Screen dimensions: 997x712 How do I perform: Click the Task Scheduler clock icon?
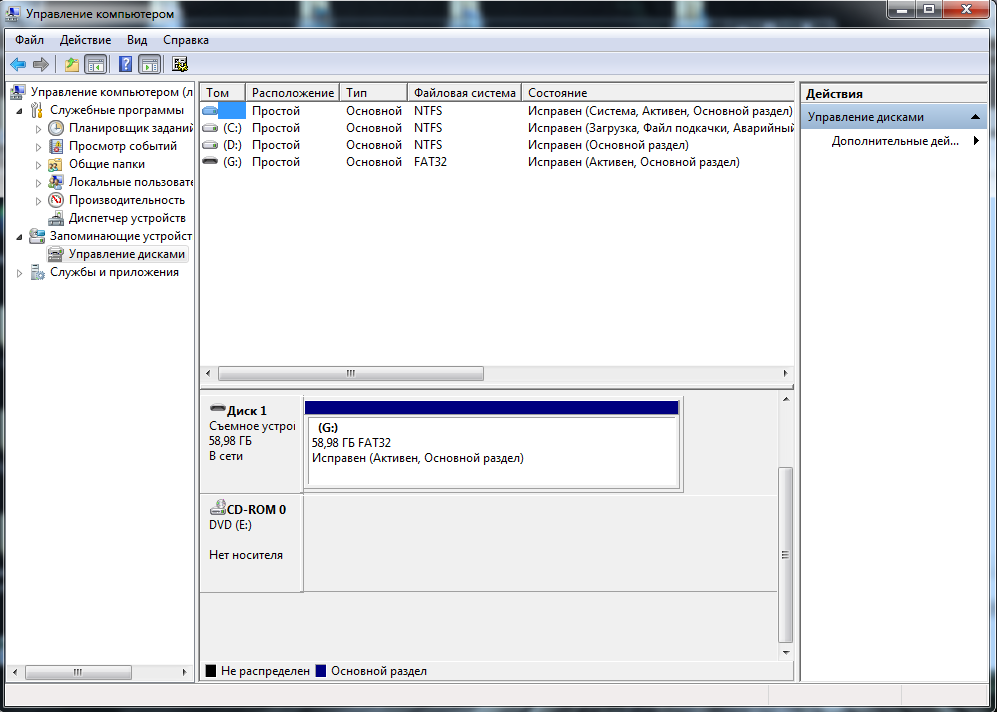click(56, 128)
